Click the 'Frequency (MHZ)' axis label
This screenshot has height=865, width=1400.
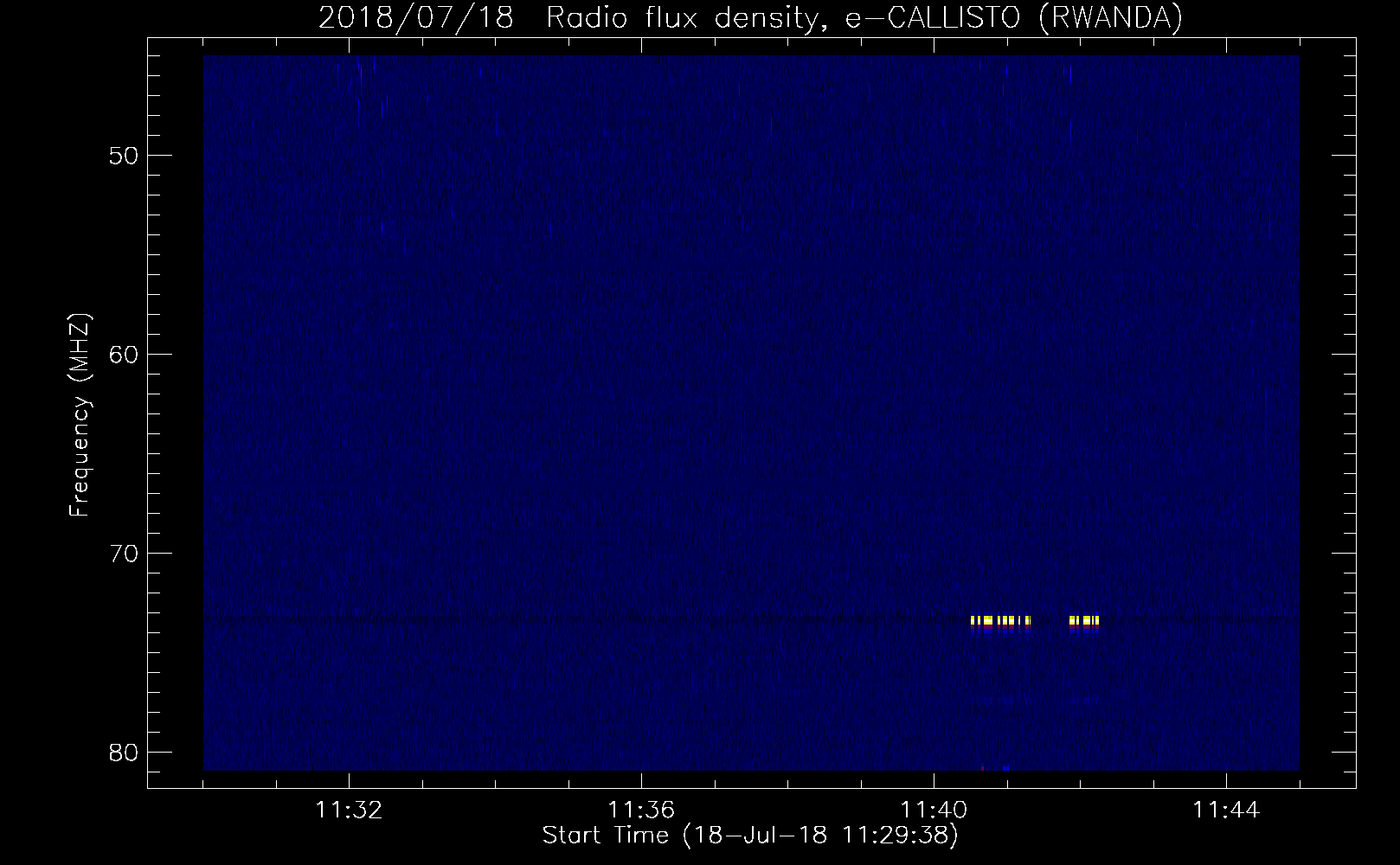click(80, 415)
